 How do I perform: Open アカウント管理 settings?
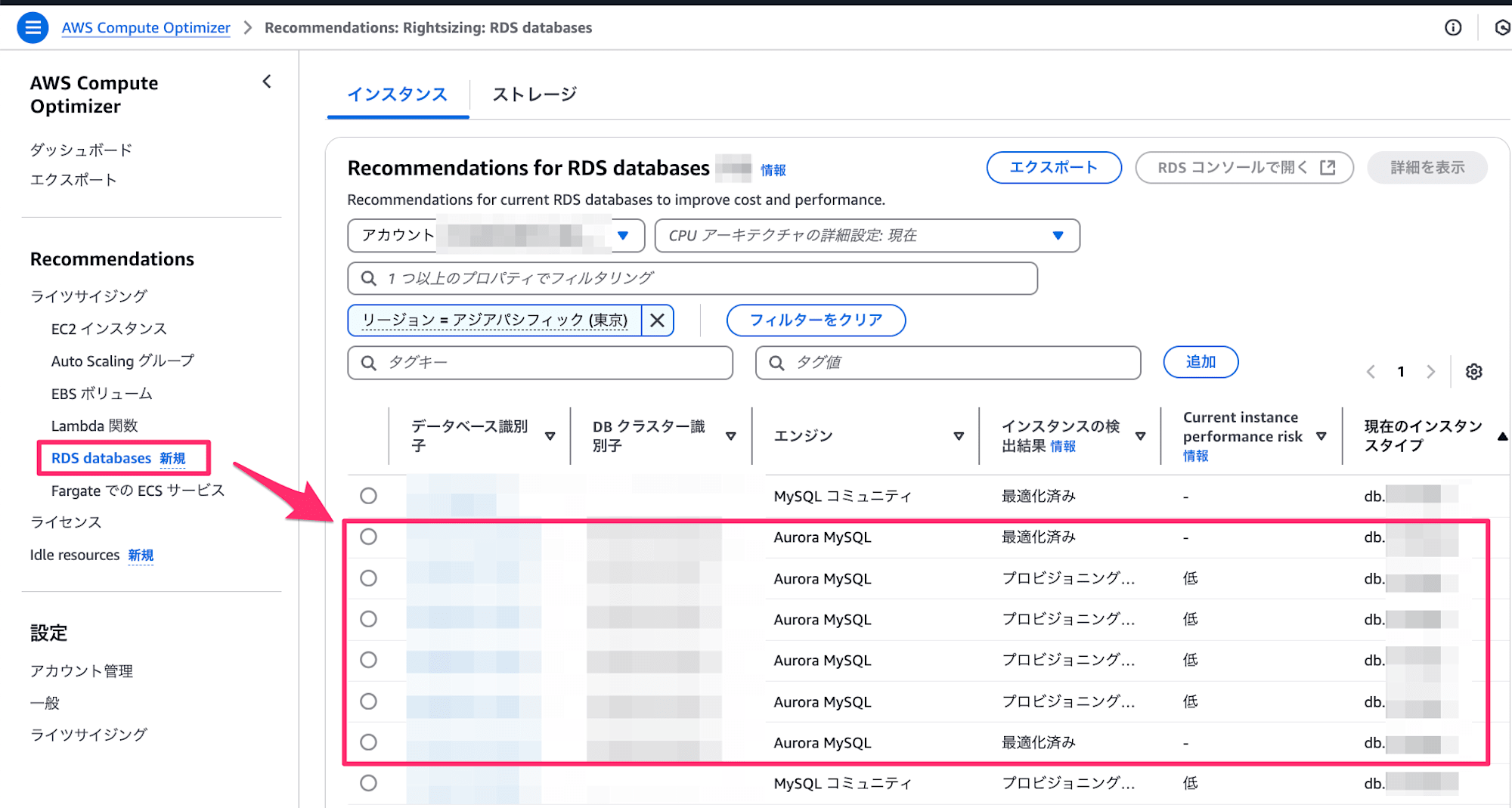[x=82, y=671]
